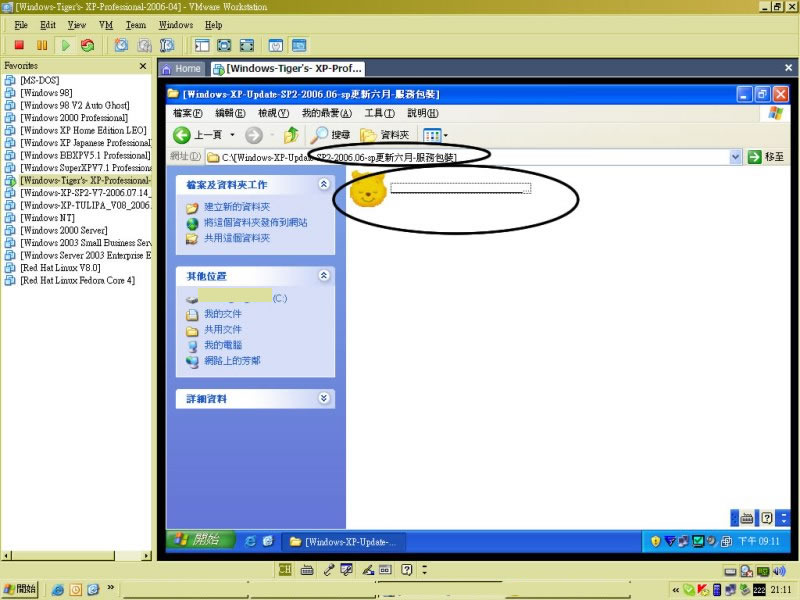Click the host Internet Explorer quick launch icon

tap(58, 590)
